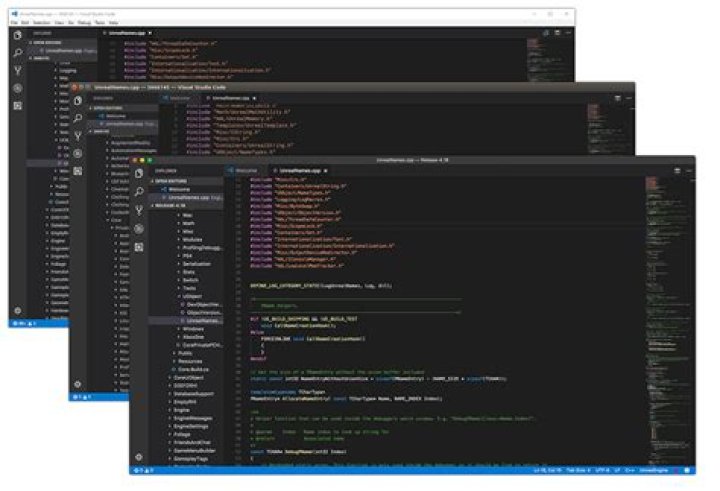
Task: Open Extensions view in front macOS window
Action: coord(139,247)
